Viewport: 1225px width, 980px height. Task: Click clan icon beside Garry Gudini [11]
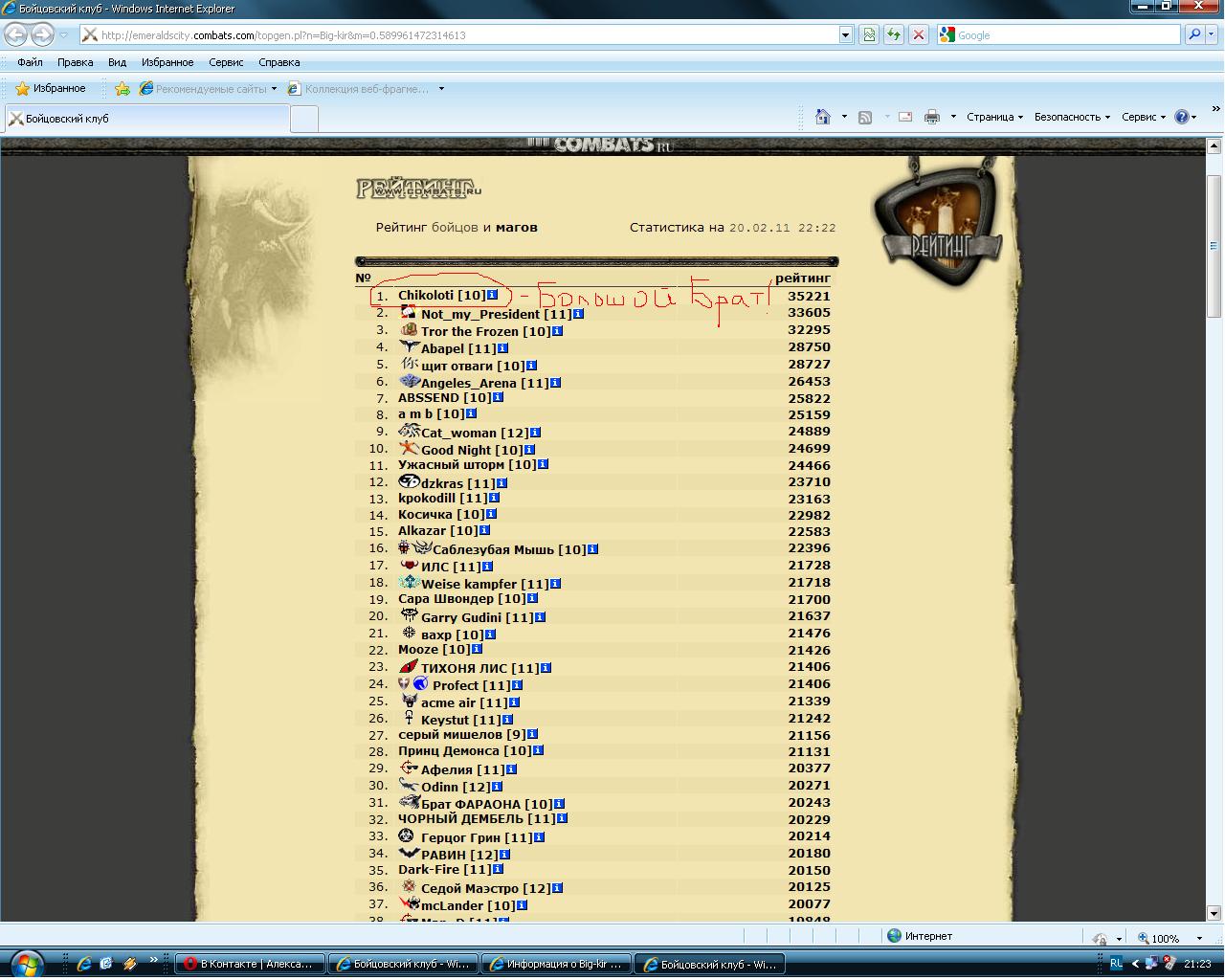click(409, 615)
